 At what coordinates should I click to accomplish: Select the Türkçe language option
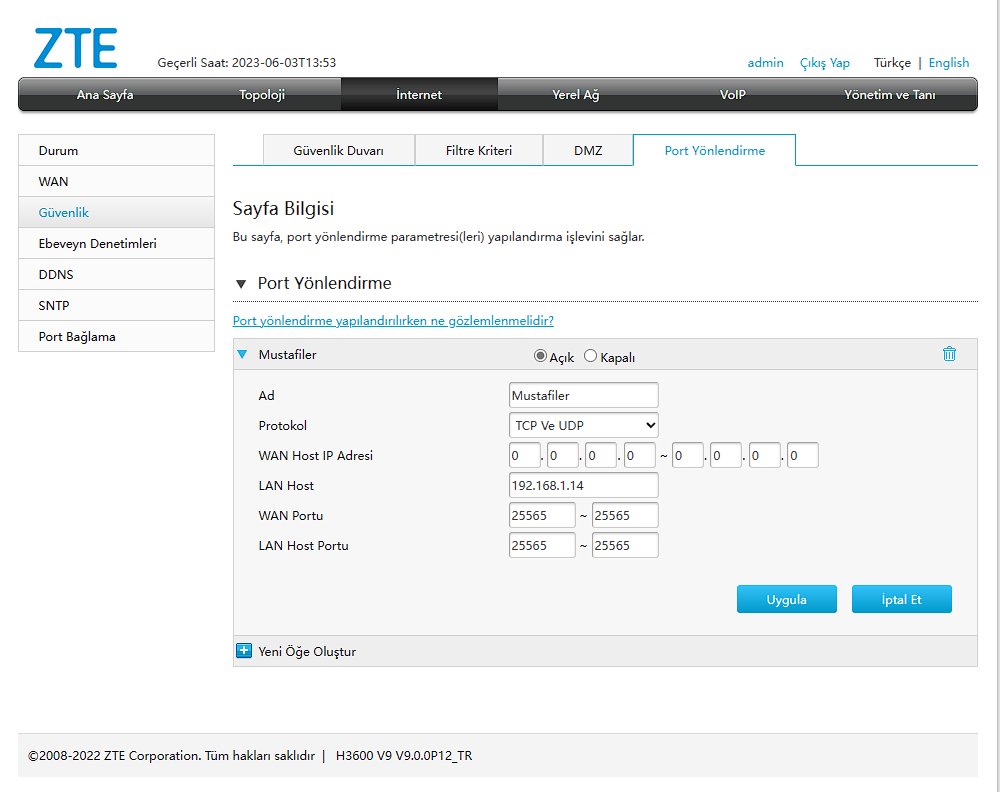[x=892, y=62]
